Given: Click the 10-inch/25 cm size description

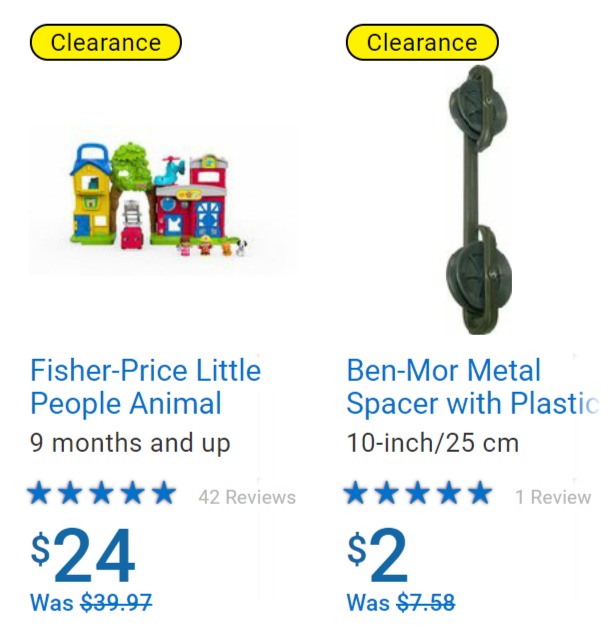Looking at the screenshot, I should pos(432,443).
